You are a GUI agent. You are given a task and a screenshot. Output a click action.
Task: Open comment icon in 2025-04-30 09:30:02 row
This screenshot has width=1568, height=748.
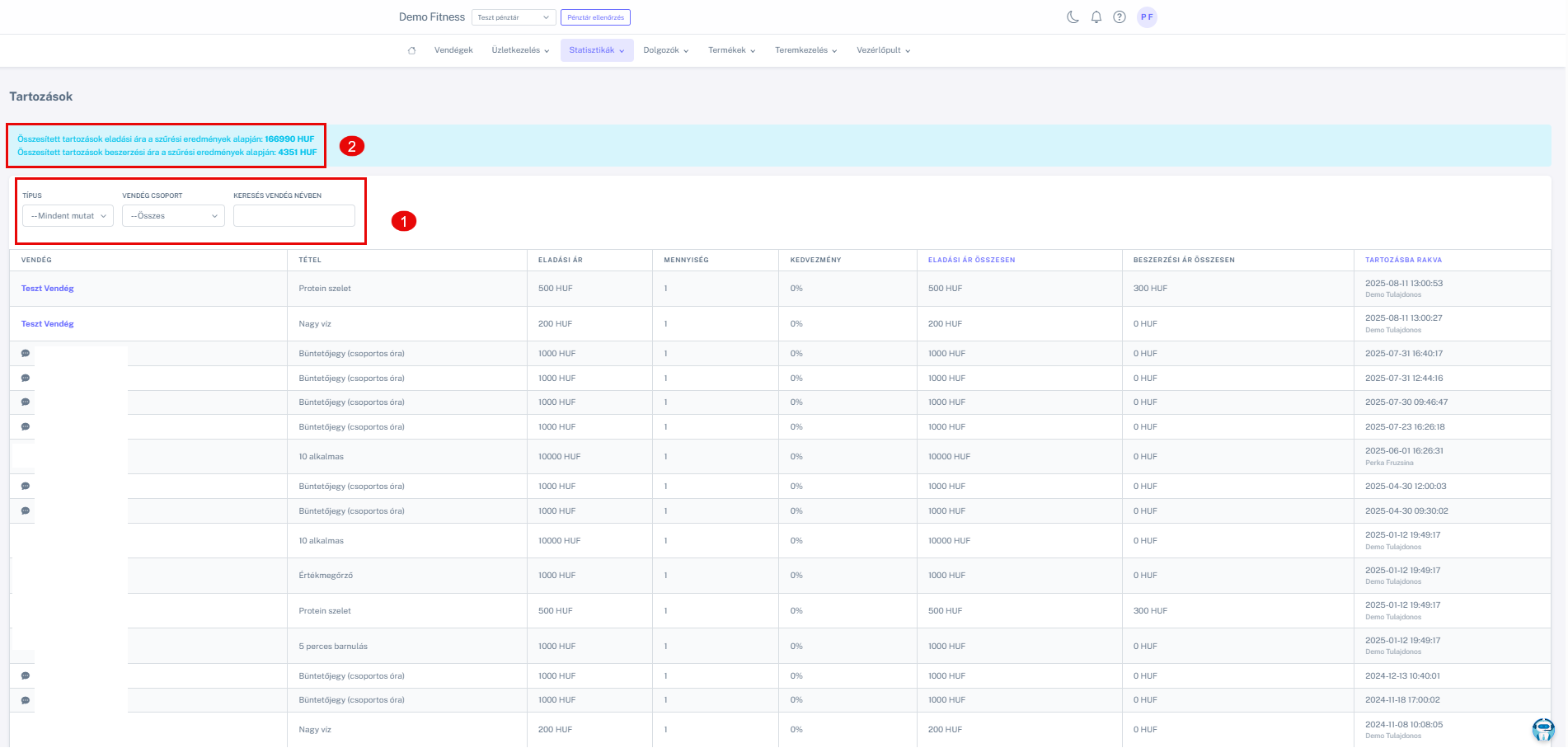coord(26,510)
